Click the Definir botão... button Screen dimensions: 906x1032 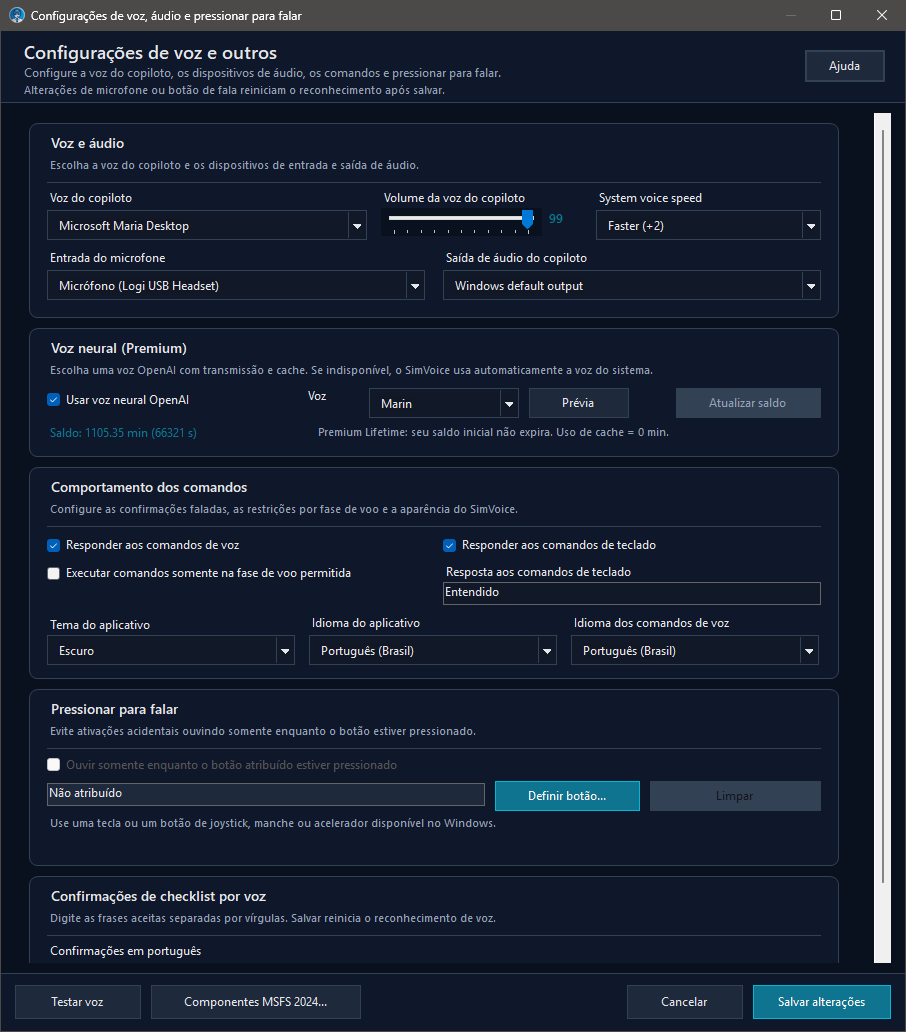coord(567,796)
